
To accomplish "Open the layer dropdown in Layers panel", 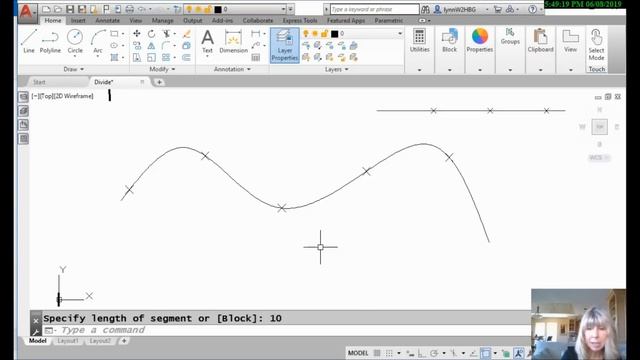I will coord(400,33).
